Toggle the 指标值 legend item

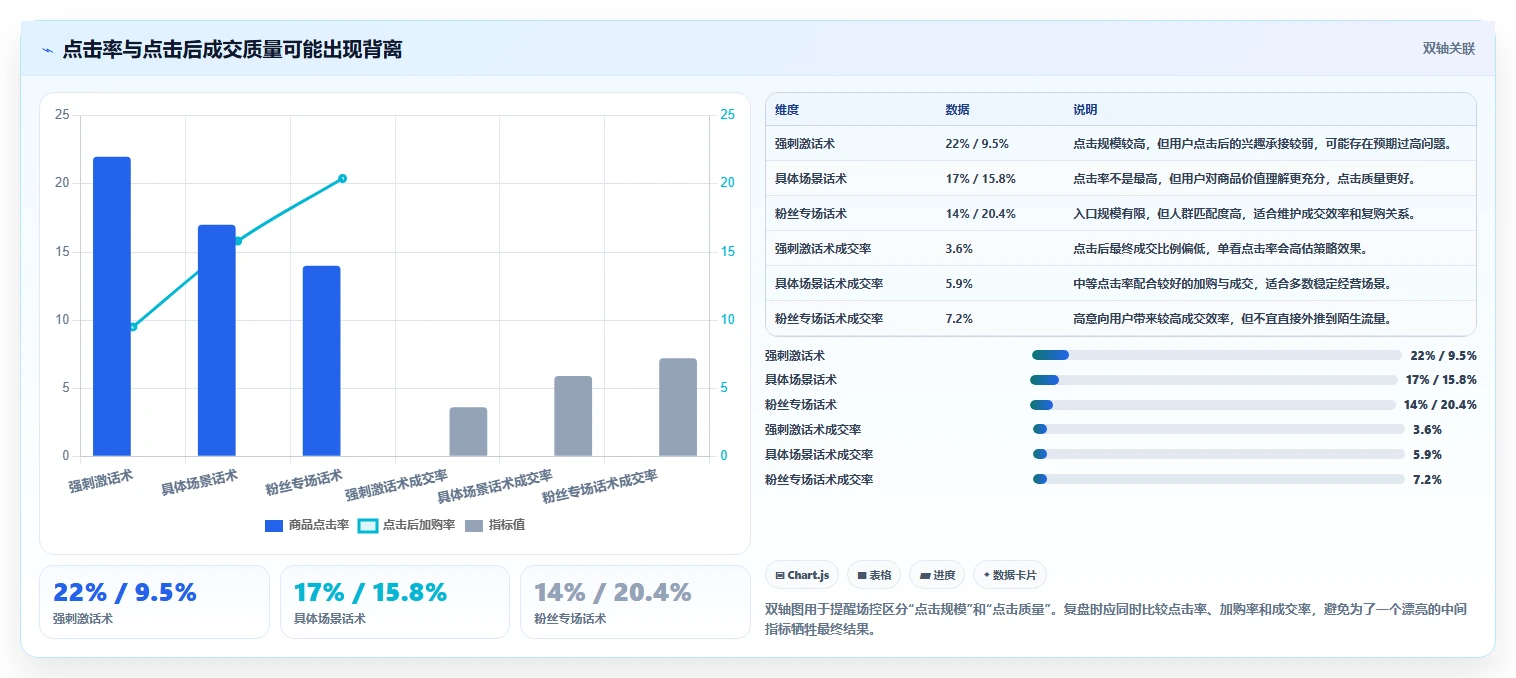point(495,525)
